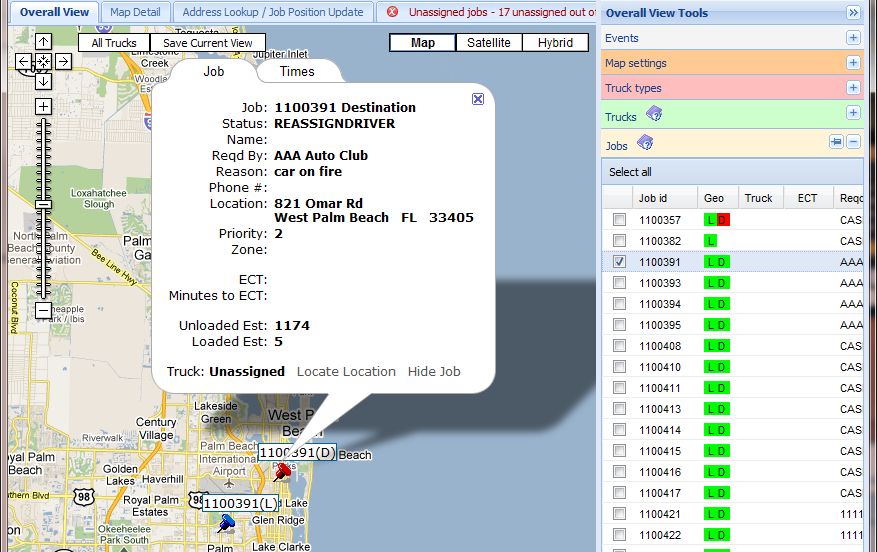Click the map zoom out minus button
Screen dimensions: 877x552
click(x=43, y=311)
